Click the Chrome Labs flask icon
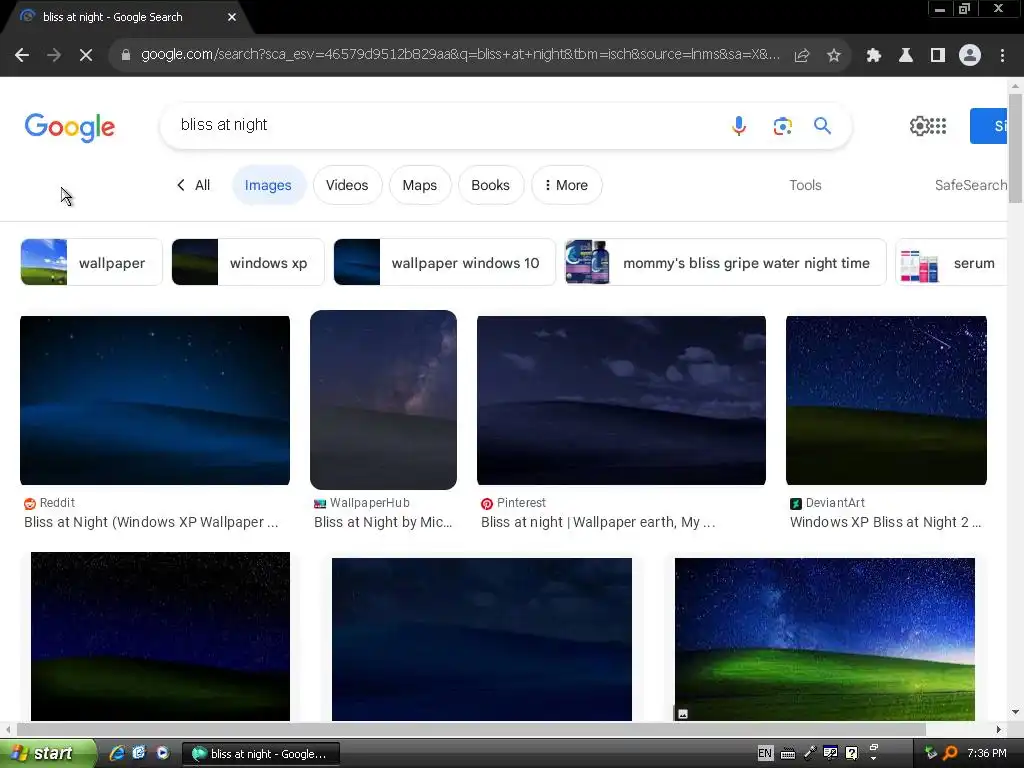This screenshot has width=1024, height=768. point(905,56)
